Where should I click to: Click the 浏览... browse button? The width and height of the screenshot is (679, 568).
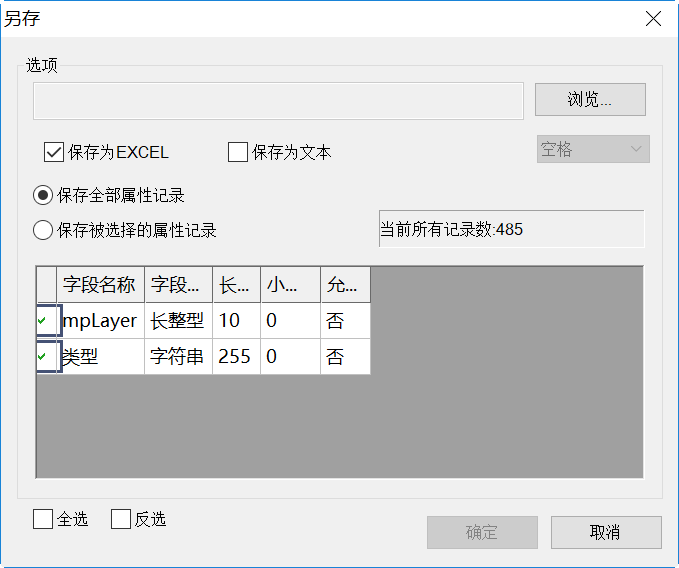point(590,100)
